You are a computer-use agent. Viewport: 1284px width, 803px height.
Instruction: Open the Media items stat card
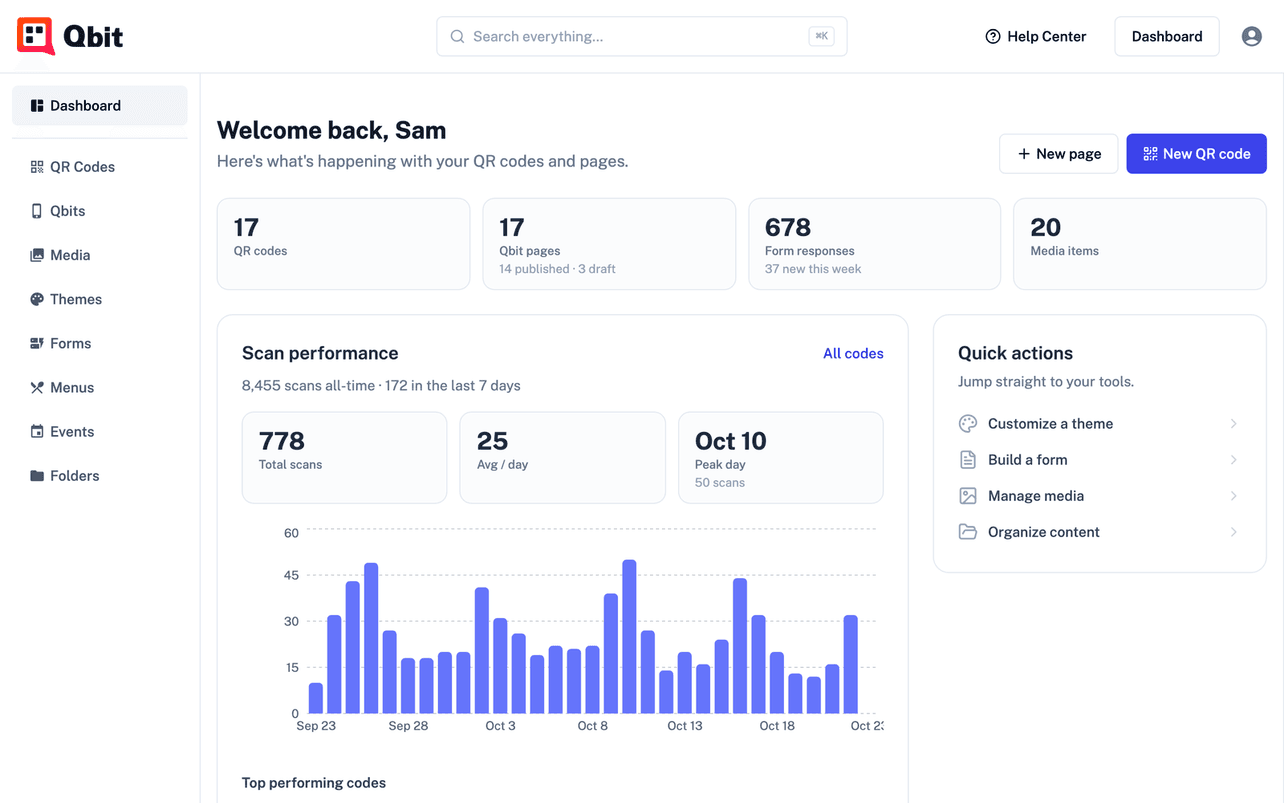pyautogui.click(x=1140, y=244)
